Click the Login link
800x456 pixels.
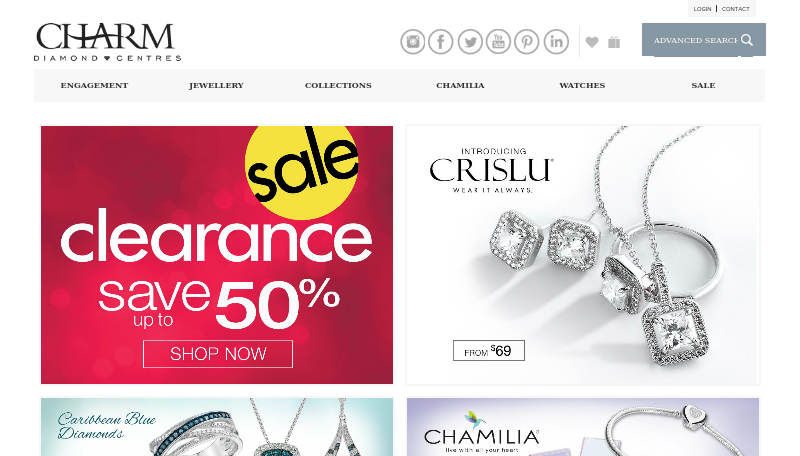pyautogui.click(x=702, y=9)
